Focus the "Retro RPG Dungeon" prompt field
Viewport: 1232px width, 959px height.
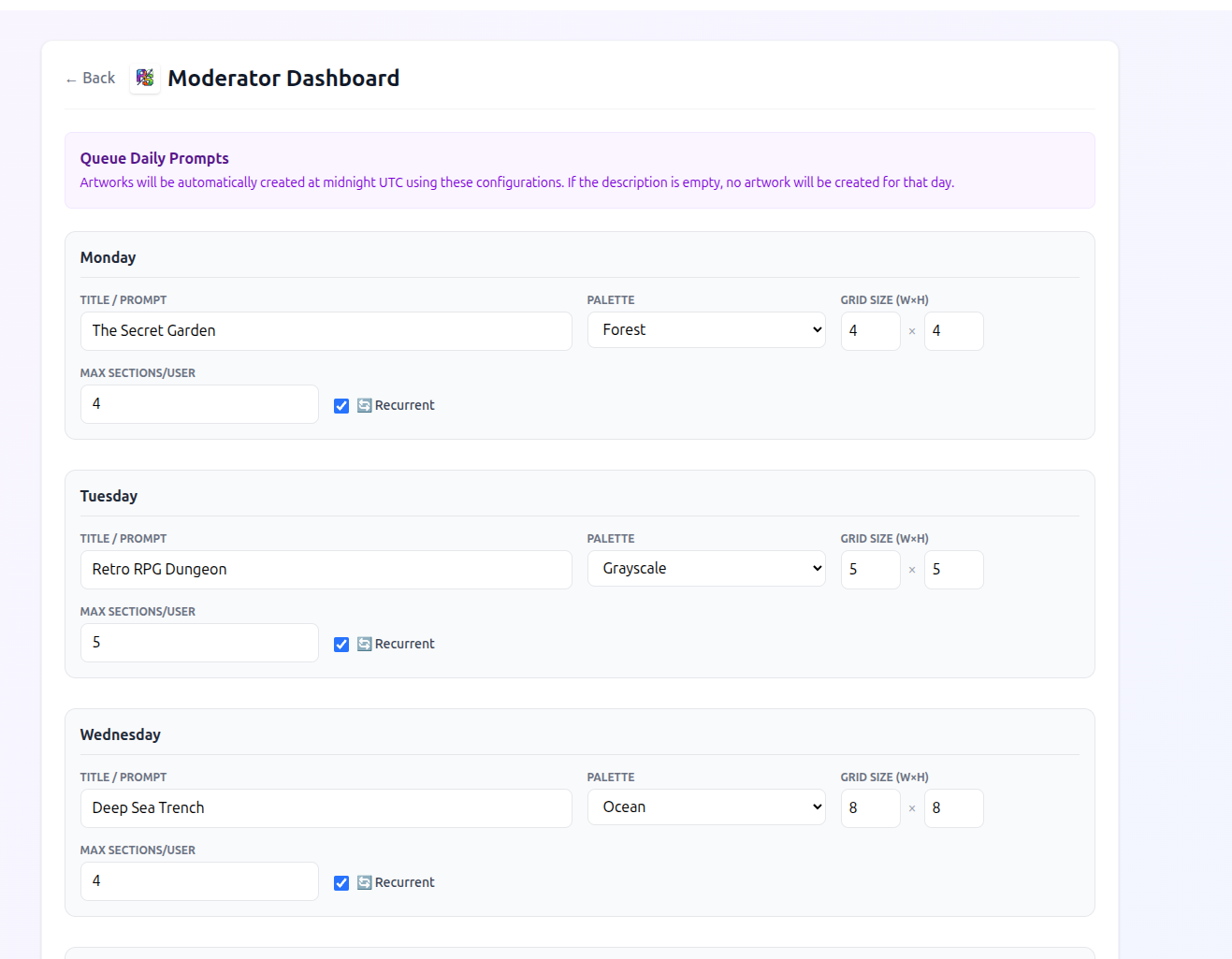click(326, 570)
